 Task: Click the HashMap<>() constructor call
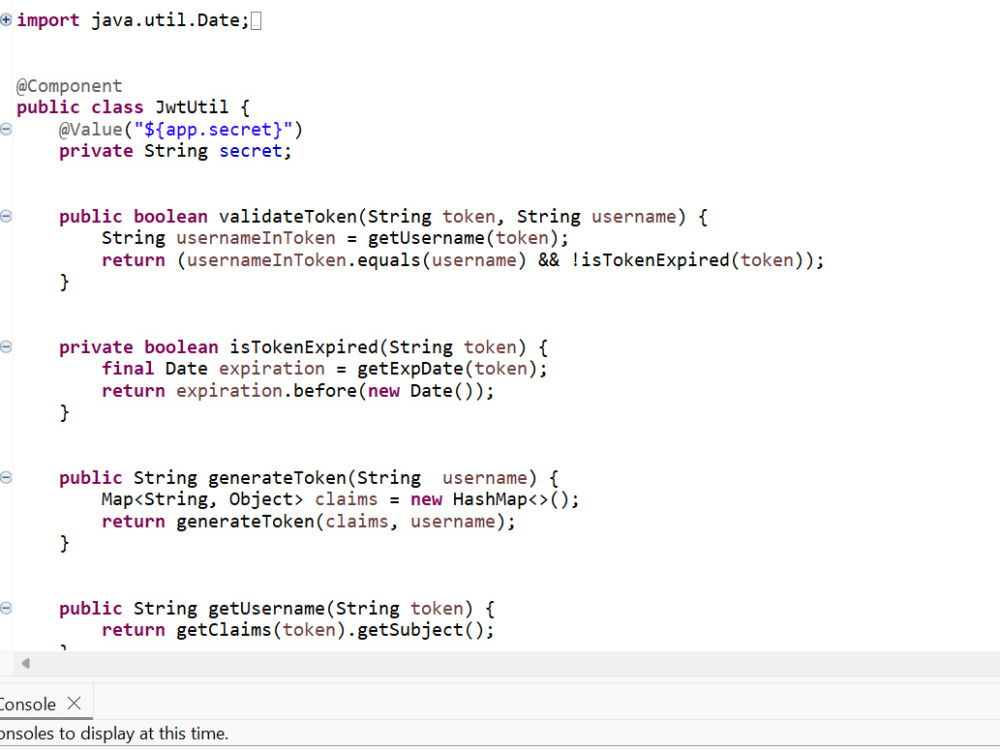pyautogui.click(x=511, y=499)
